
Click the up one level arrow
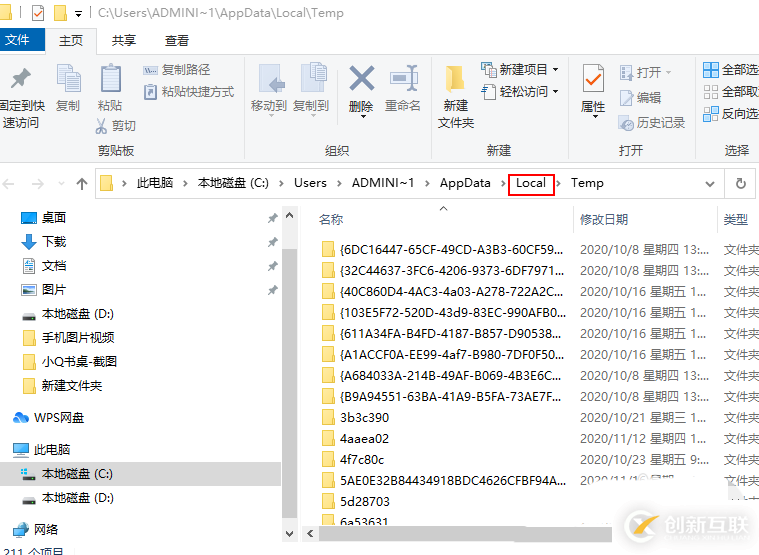click(82, 184)
